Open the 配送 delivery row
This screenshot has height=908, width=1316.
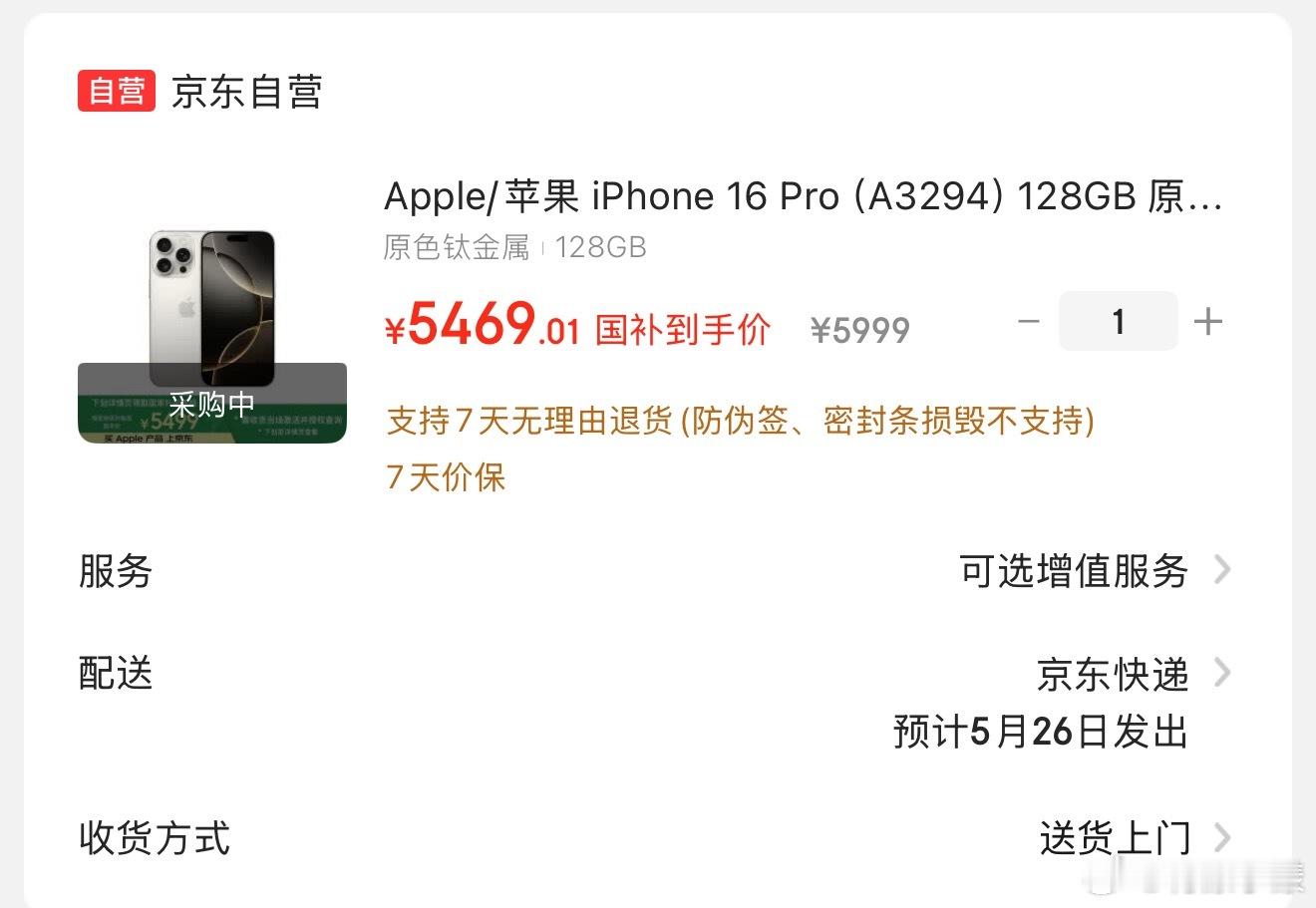click(x=656, y=703)
